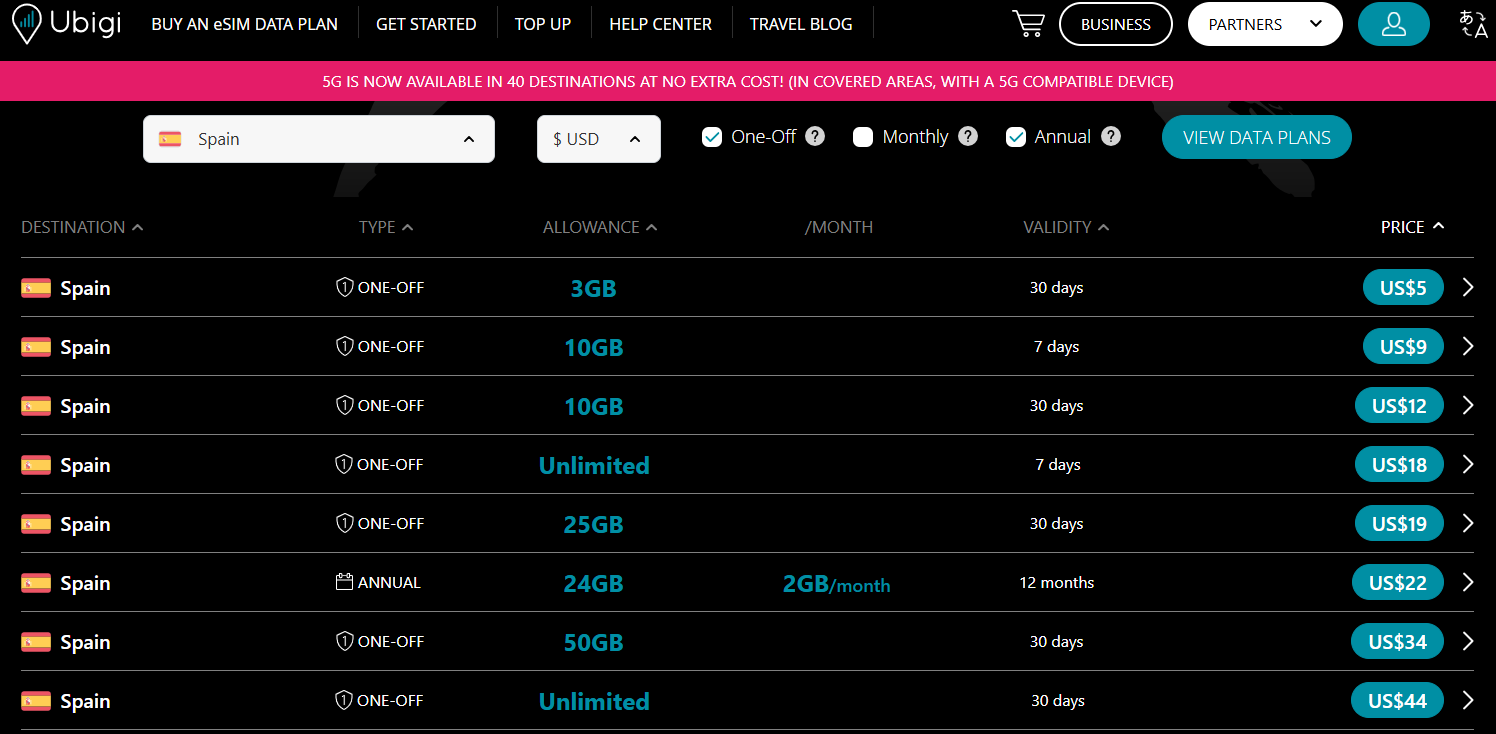1496x734 pixels.
Task: Sort by ALLOWANCE column
Action: tap(600, 227)
